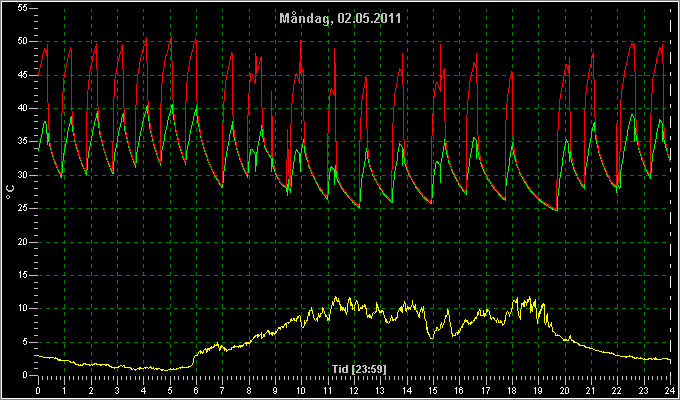Click hour 15 on the time axis

click(433, 390)
